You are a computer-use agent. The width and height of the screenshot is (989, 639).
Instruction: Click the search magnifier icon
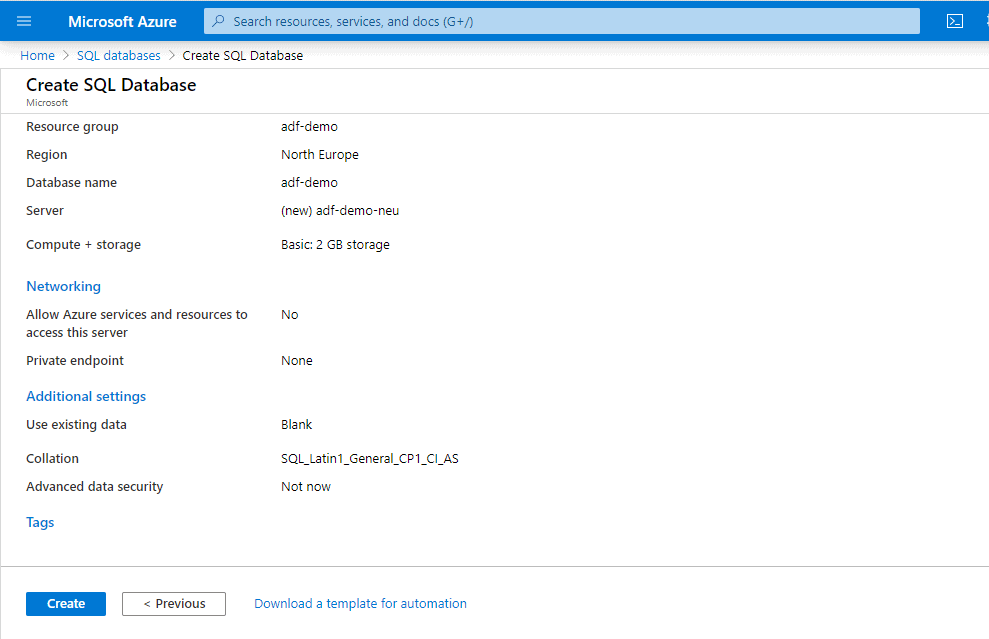[x=218, y=21]
